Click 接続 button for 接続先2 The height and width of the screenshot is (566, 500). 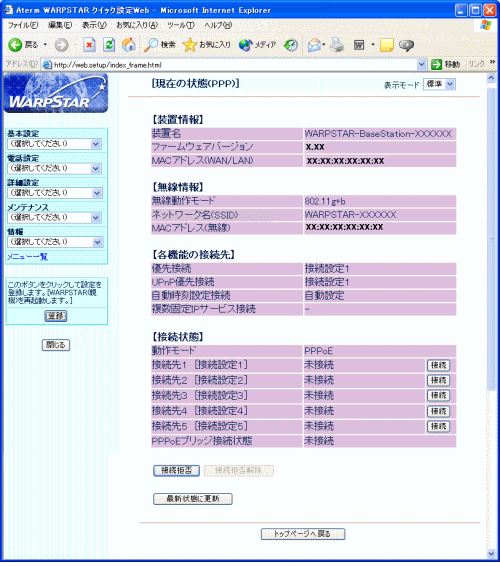point(439,380)
